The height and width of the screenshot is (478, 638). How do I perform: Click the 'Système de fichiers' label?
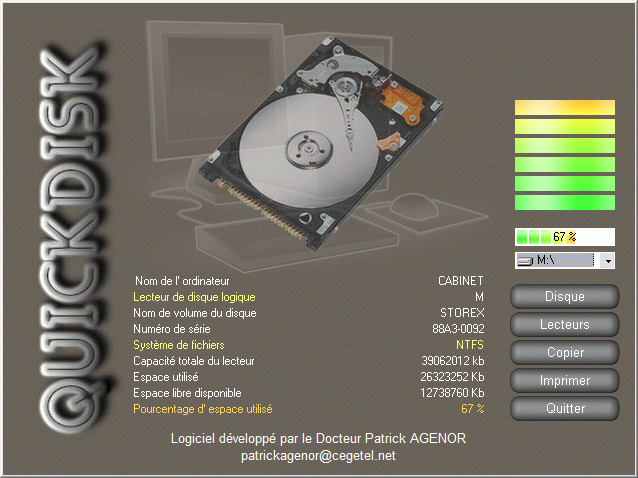(x=179, y=345)
